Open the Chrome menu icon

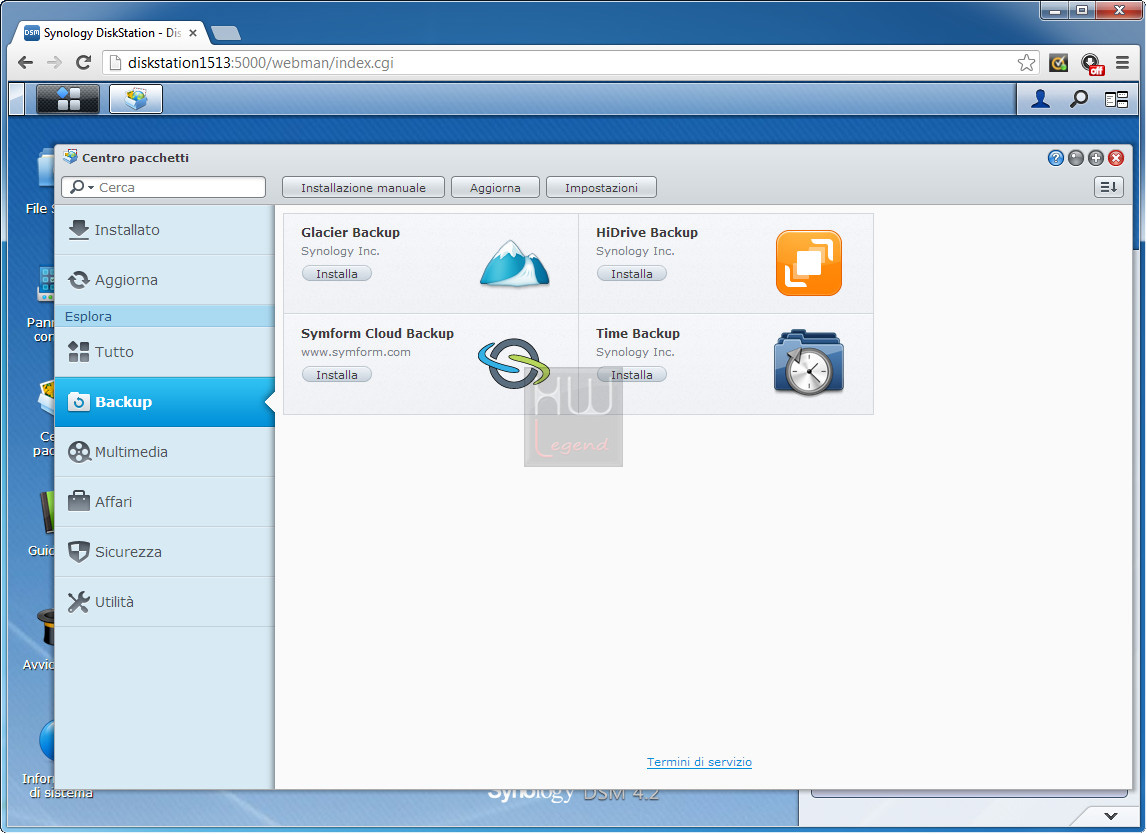(x=1122, y=63)
